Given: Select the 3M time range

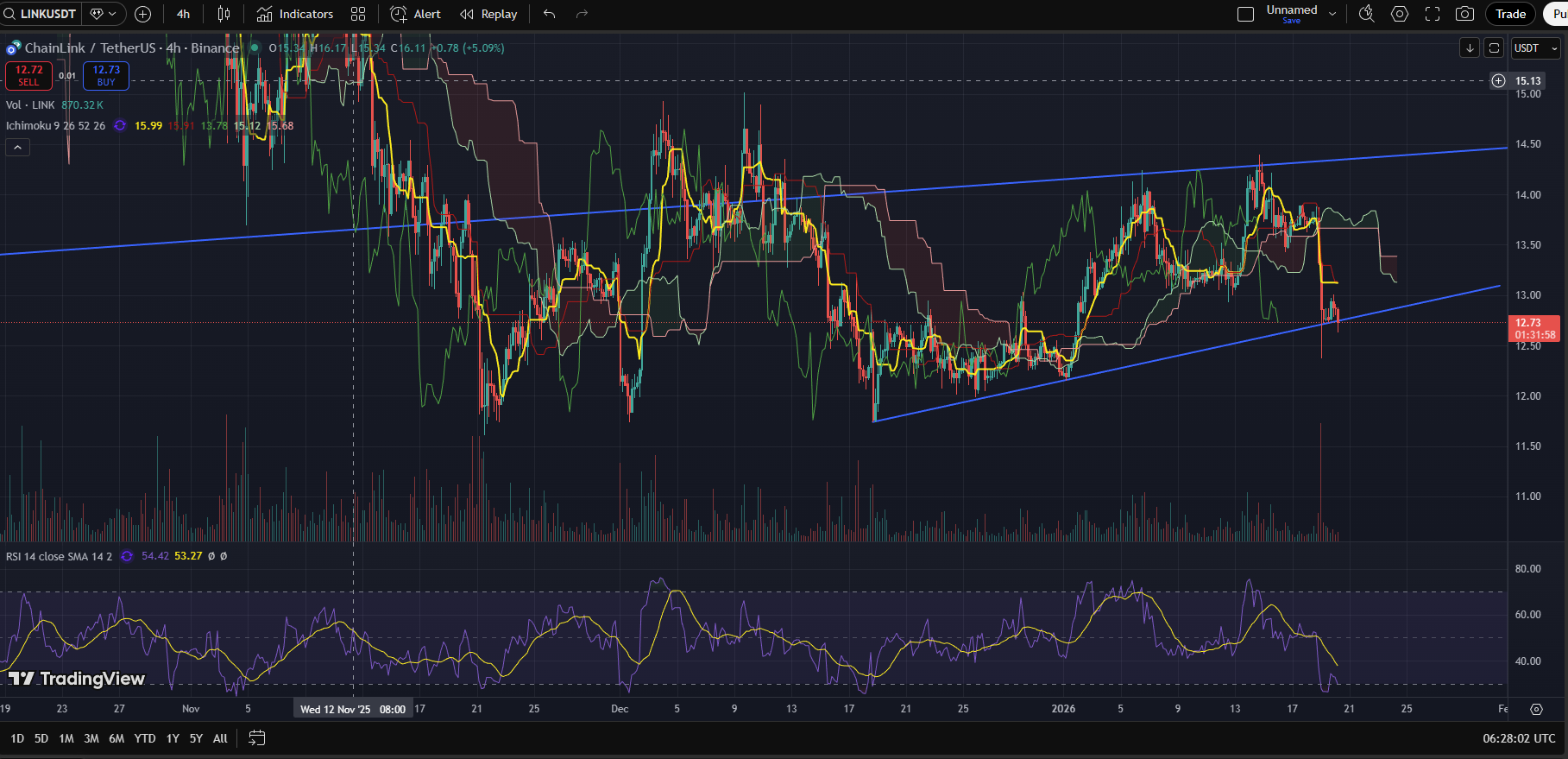Looking at the screenshot, I should [91, 738].
